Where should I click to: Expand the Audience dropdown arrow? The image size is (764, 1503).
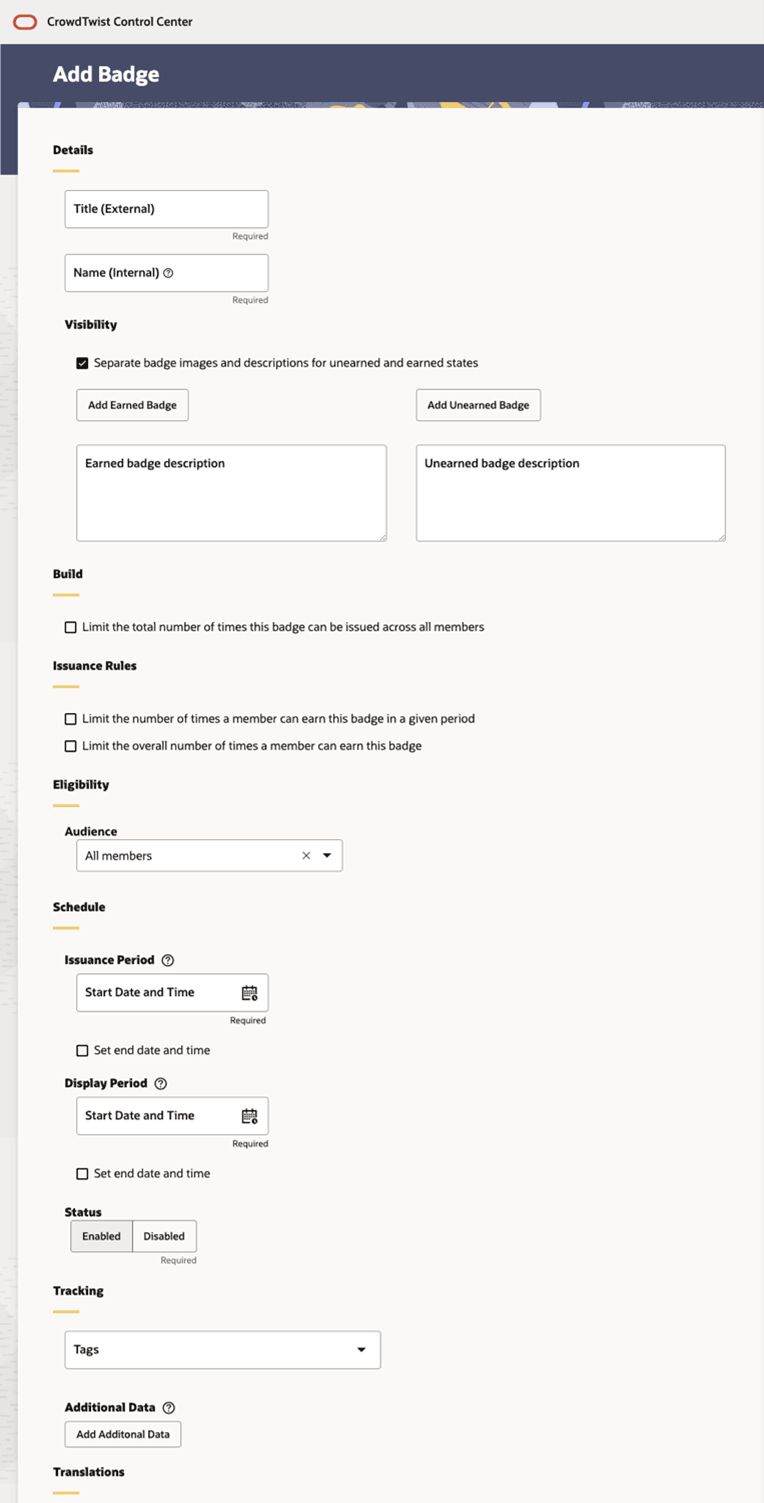pos(327,856)
